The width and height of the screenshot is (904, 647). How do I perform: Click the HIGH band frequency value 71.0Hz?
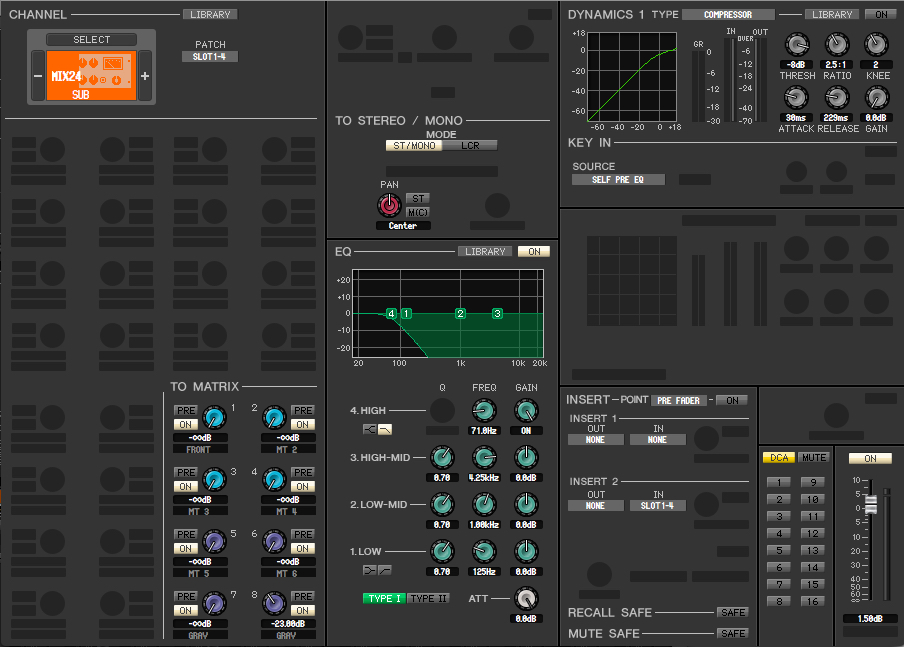tap(484, 431)
